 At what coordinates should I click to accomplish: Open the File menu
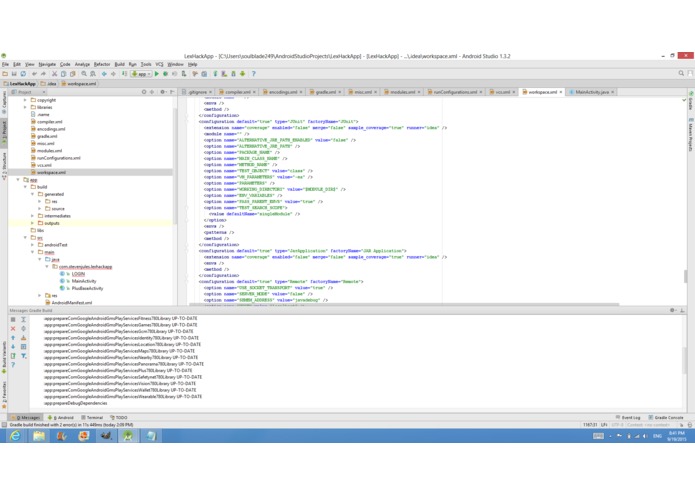[5, 65]
